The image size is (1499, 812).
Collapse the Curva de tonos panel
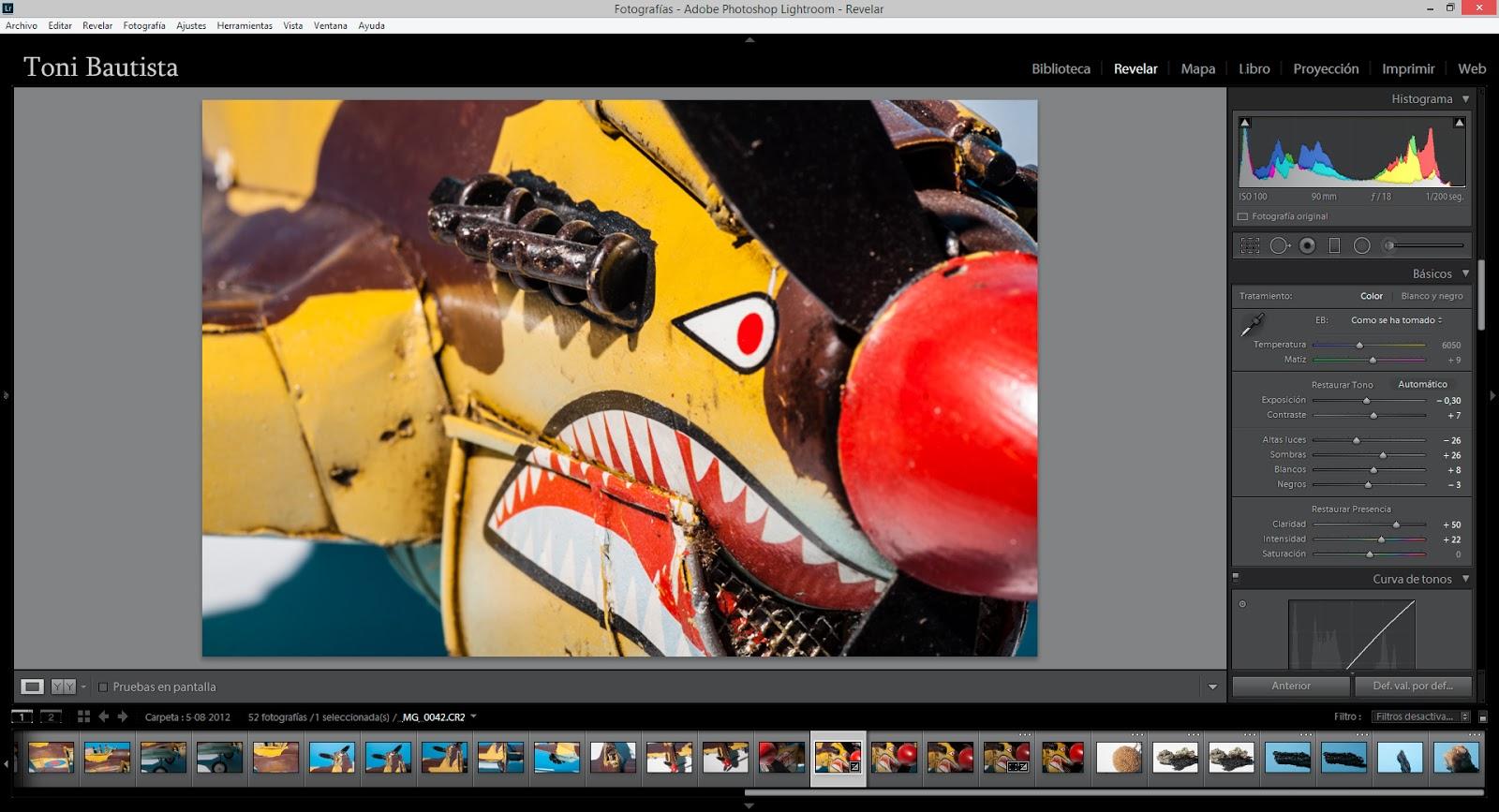pyautogui.click(x=1466, y=579)
